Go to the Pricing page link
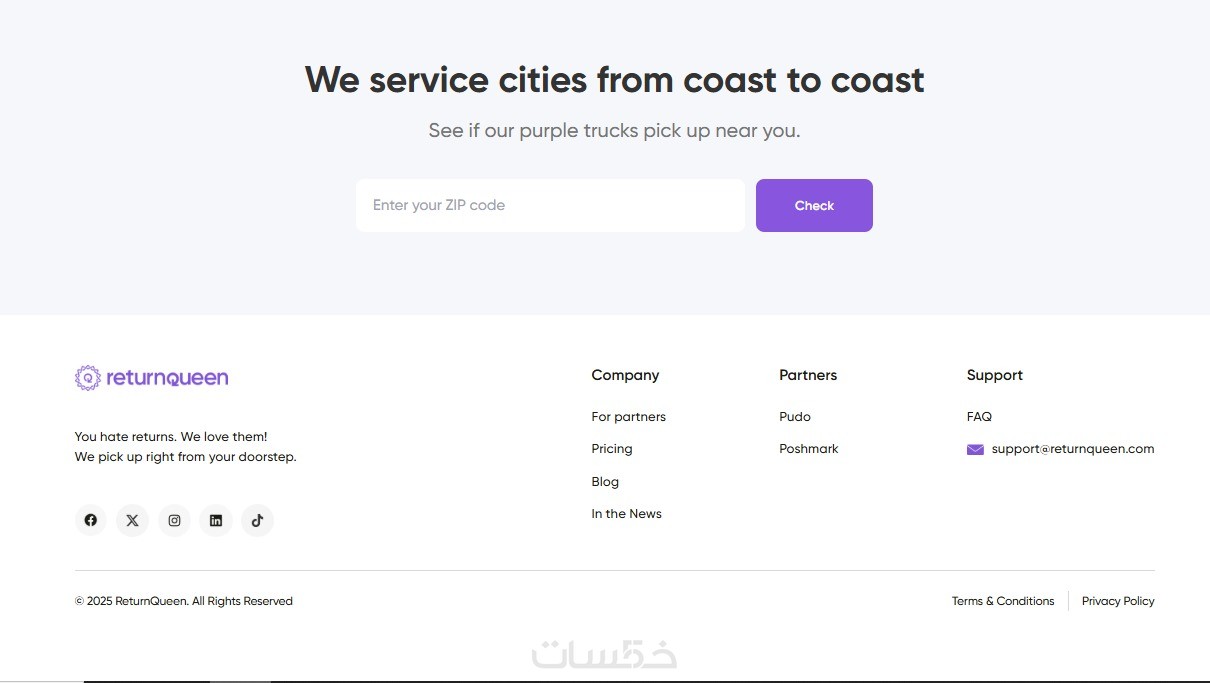Viewport: 1210px width, 683px height. [612, 449]
